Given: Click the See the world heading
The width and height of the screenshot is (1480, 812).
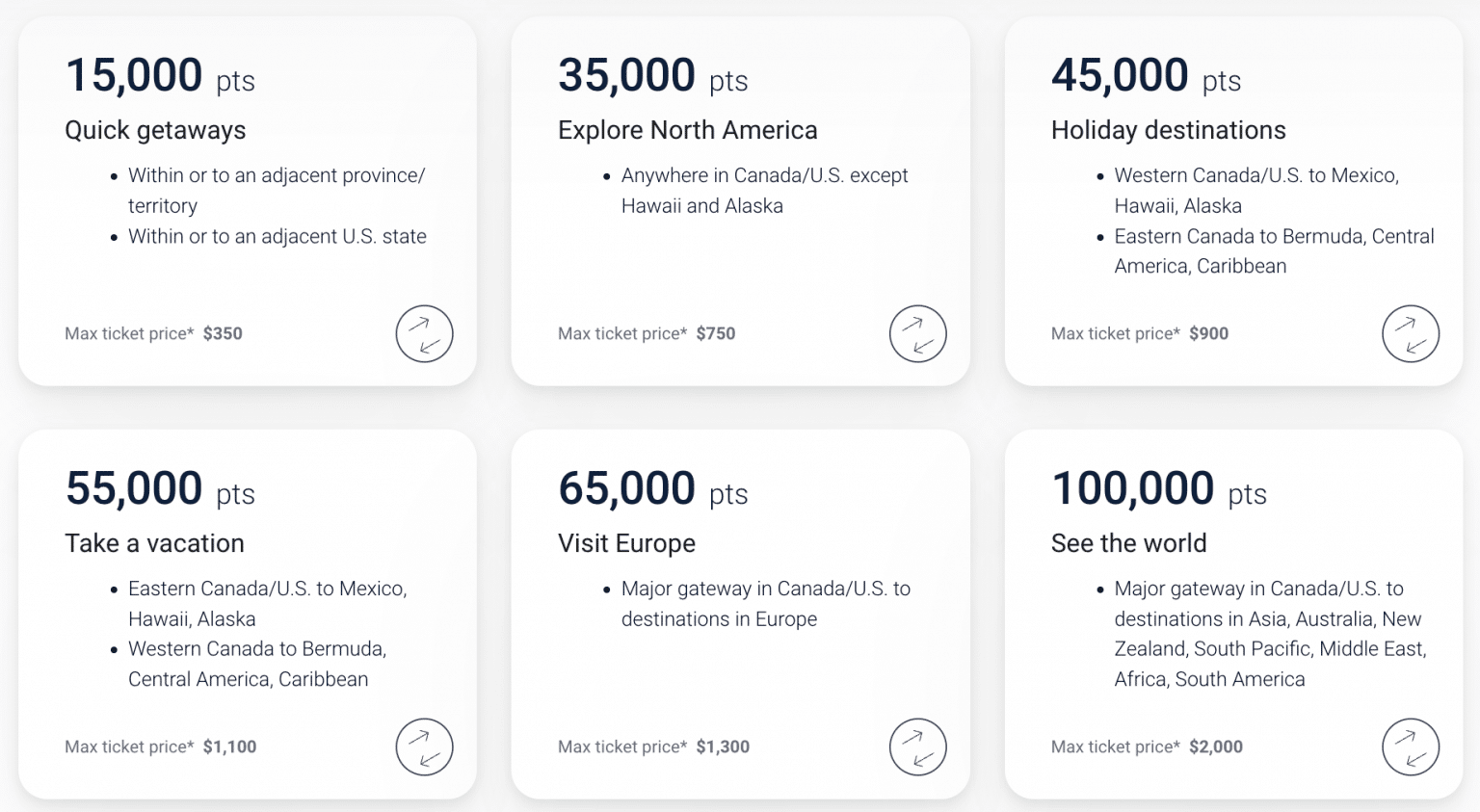Looking at the screenshot, I should coord(1129,543).
